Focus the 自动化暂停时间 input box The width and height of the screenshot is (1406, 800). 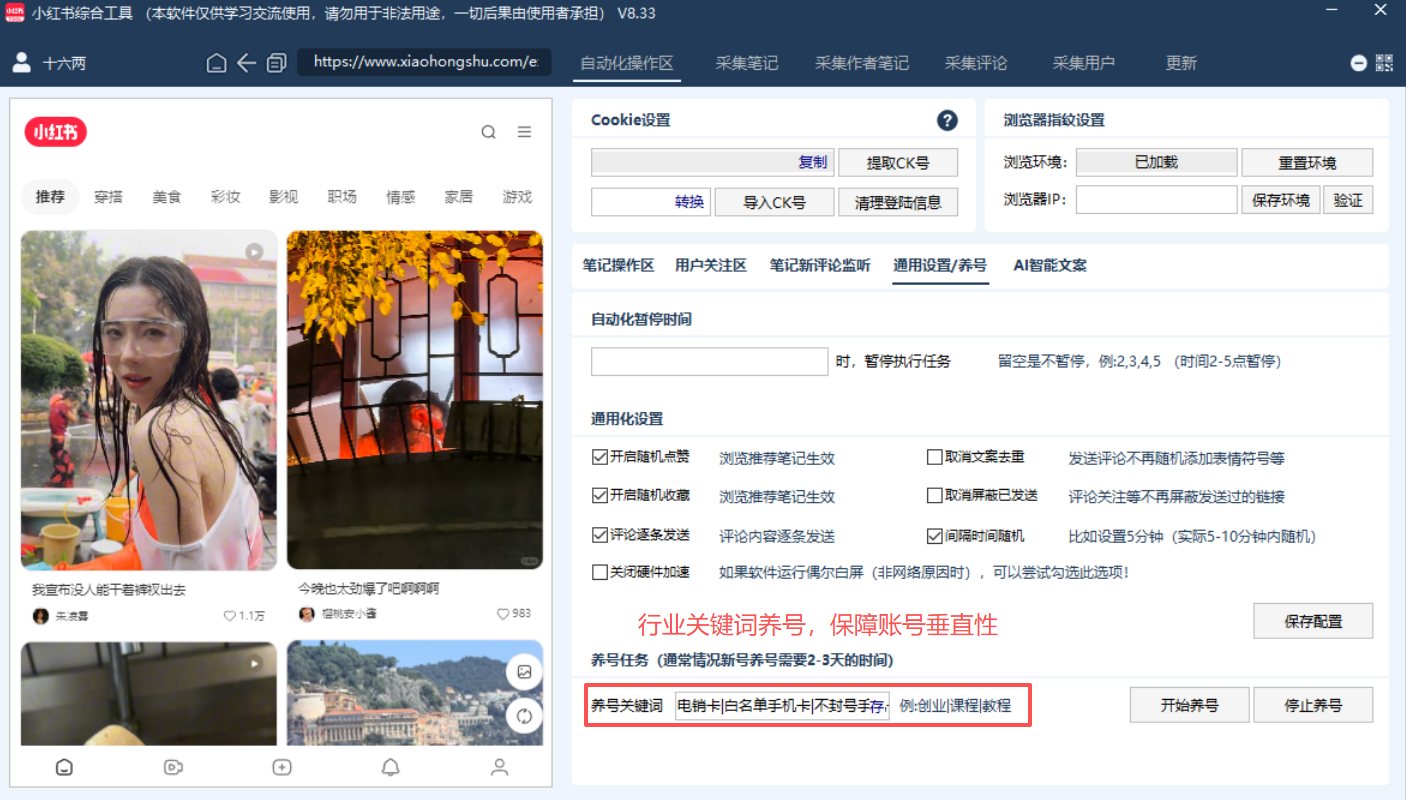pos(709,361)
